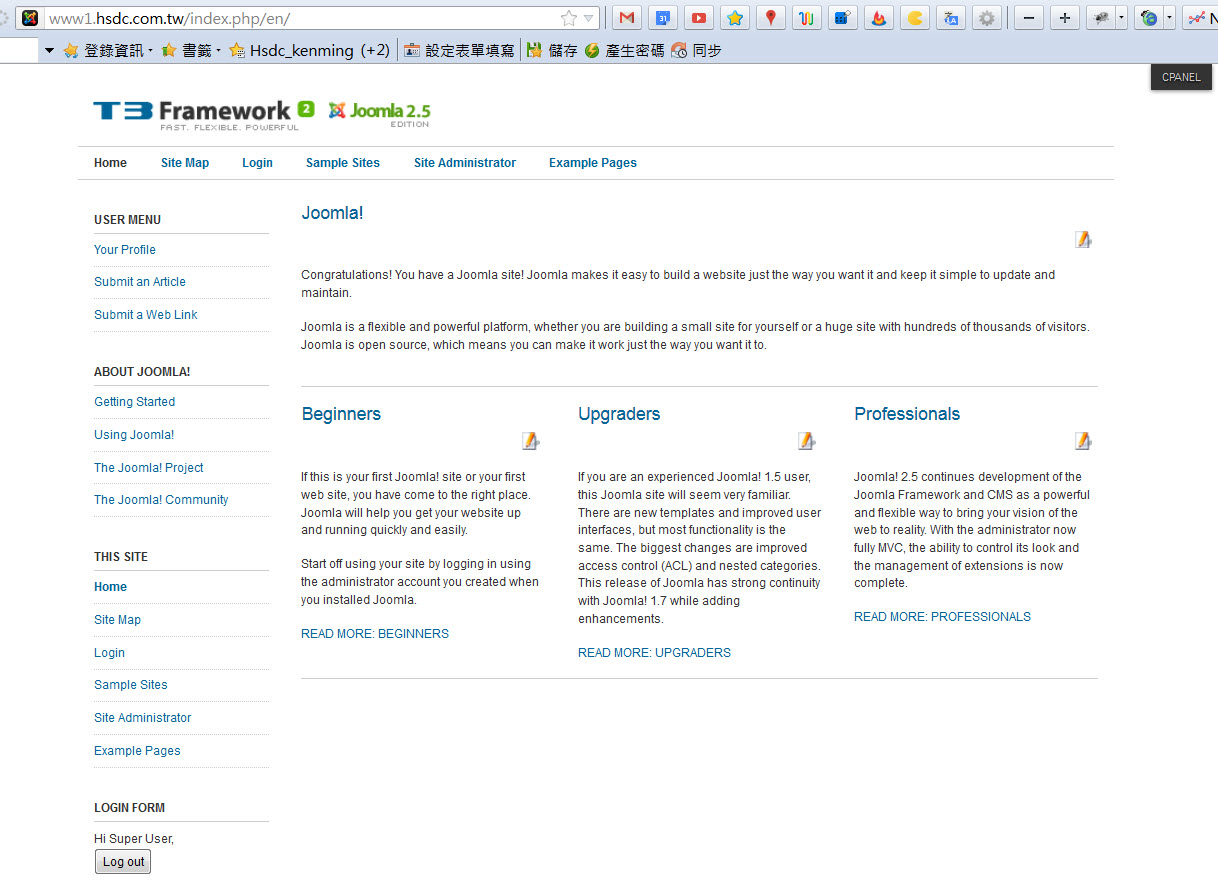Click the Google Bookmarks star shortcut
1218x889 pixels.
point(735,18)
